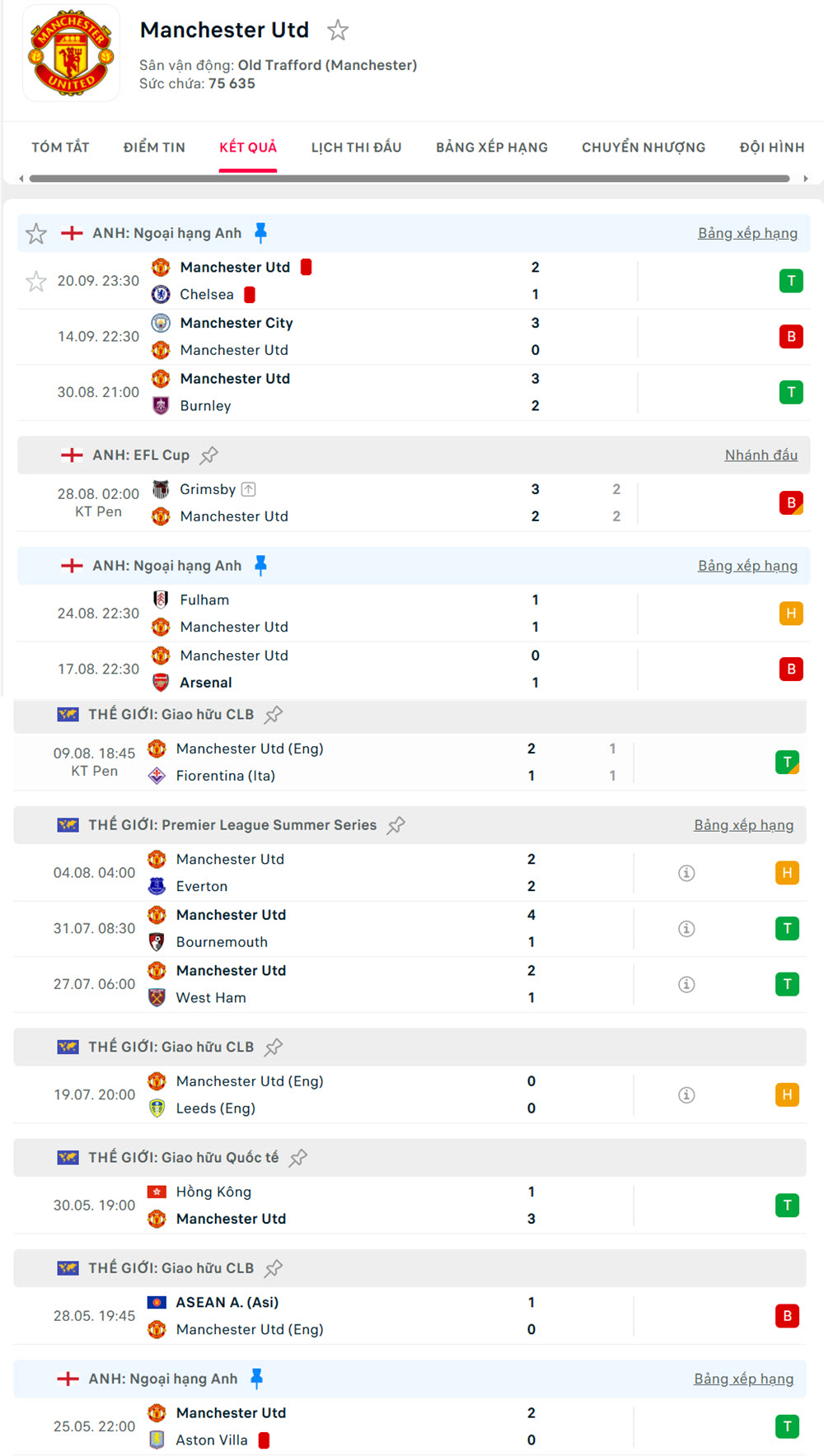Screen dimensions: 824x1456
Task: Toggle the star on the Chelsea match row
Action: (x=36, y=281)
